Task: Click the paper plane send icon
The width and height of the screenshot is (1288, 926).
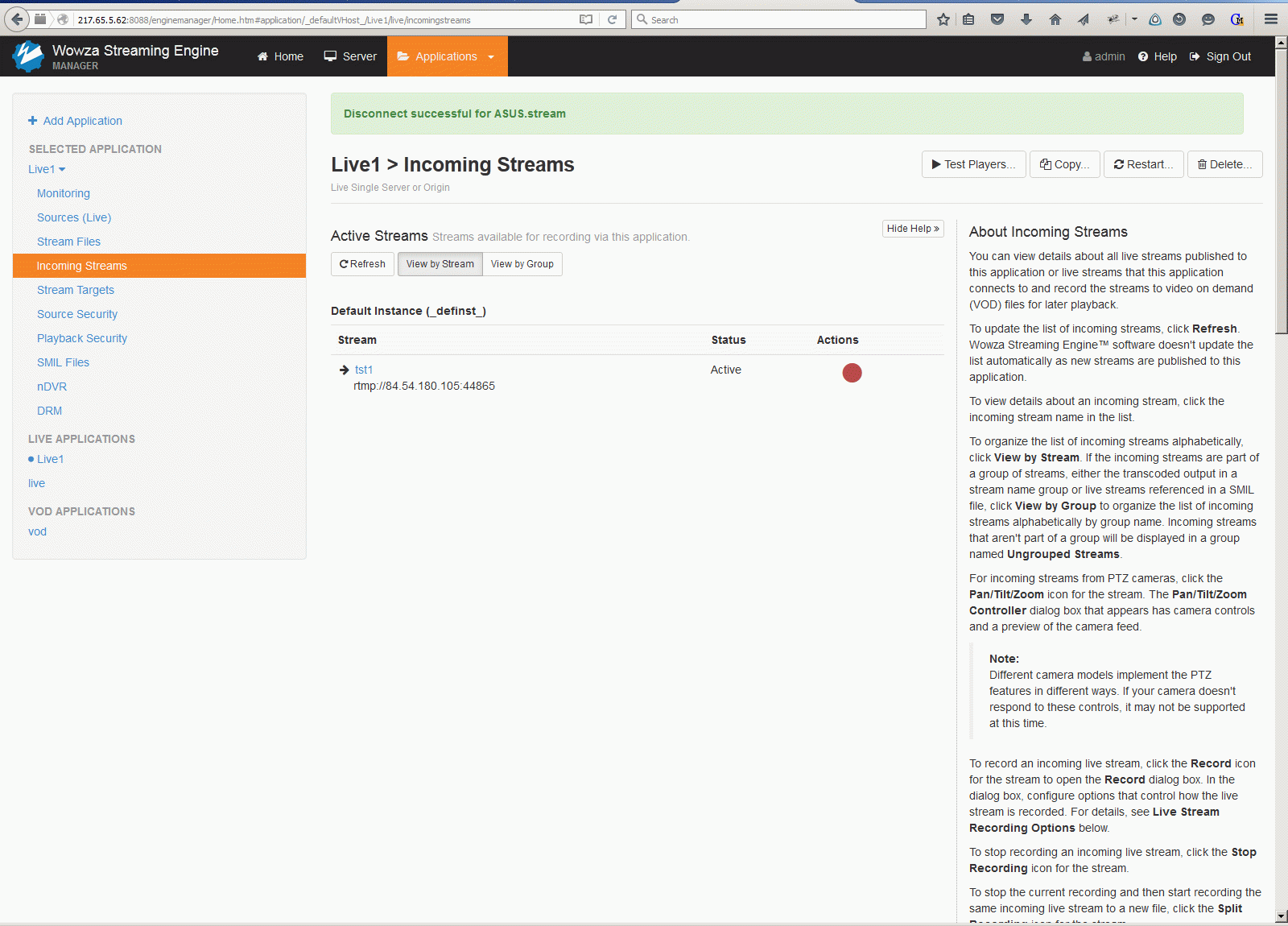Action: click(x=1084, y=19)
